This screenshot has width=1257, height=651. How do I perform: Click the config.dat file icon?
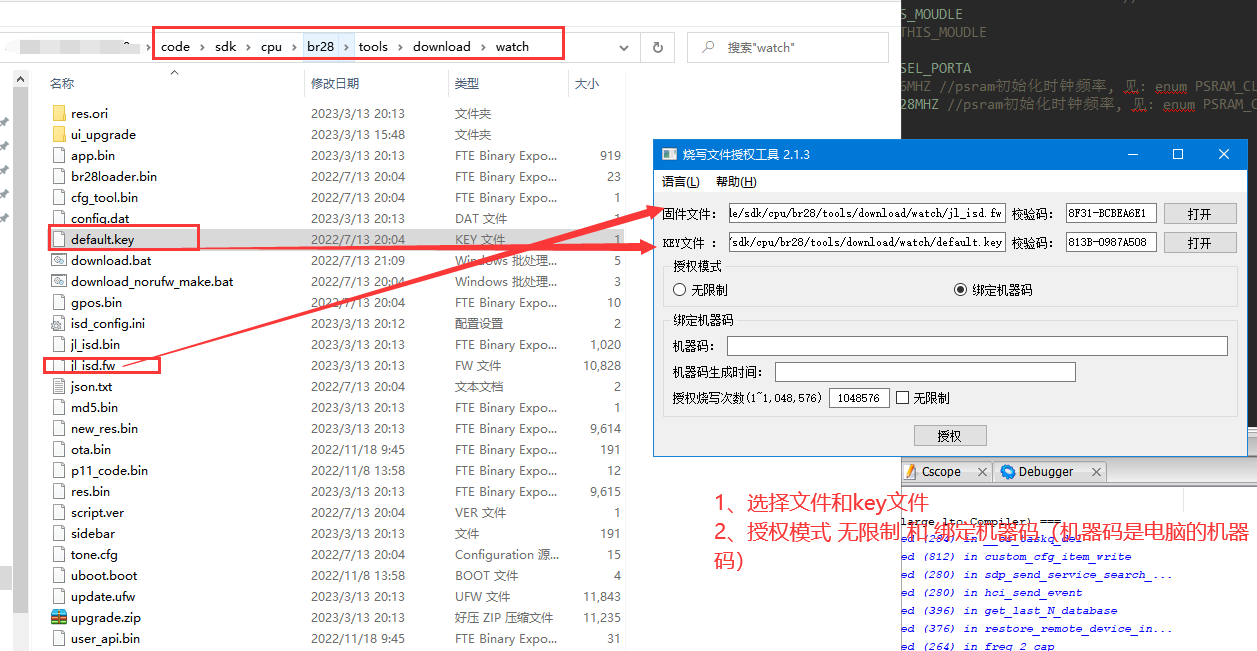coord(59,219)
